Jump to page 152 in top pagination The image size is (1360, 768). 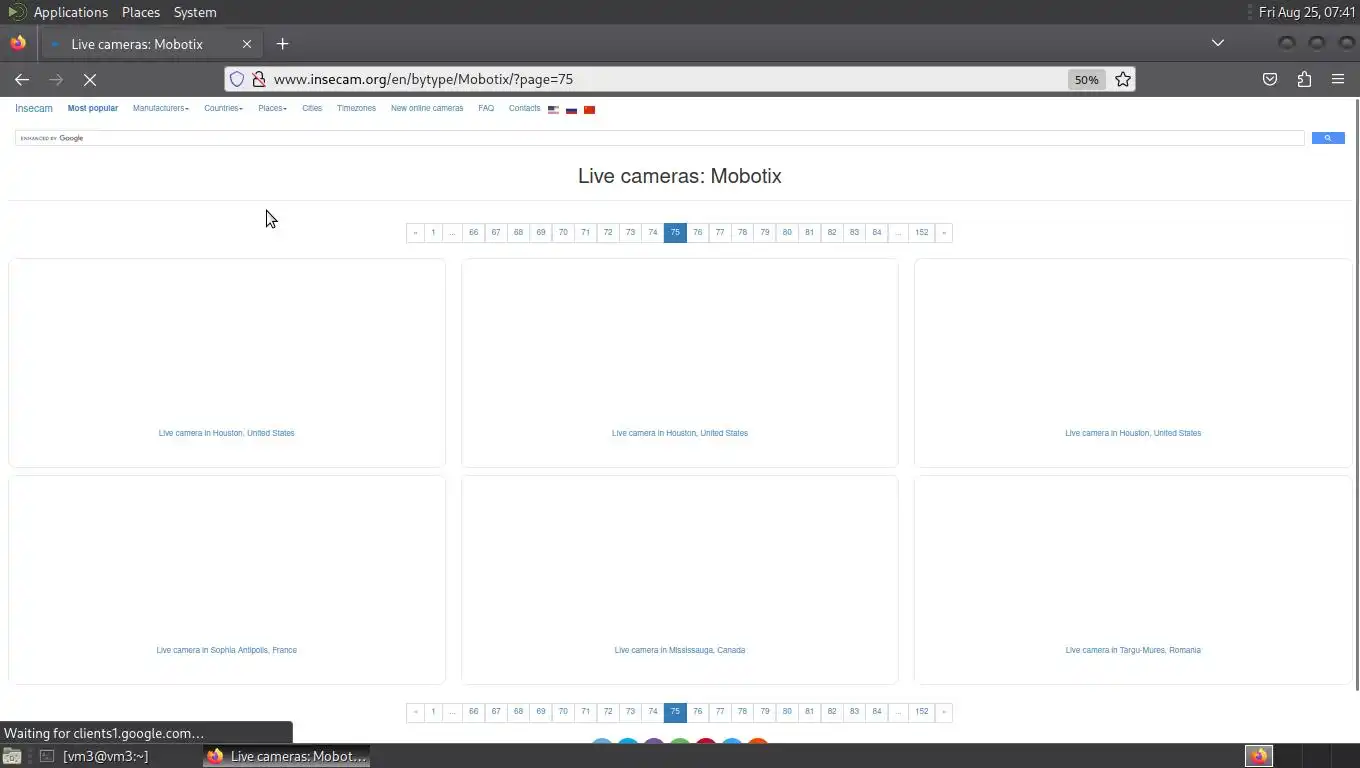[921, 233]
